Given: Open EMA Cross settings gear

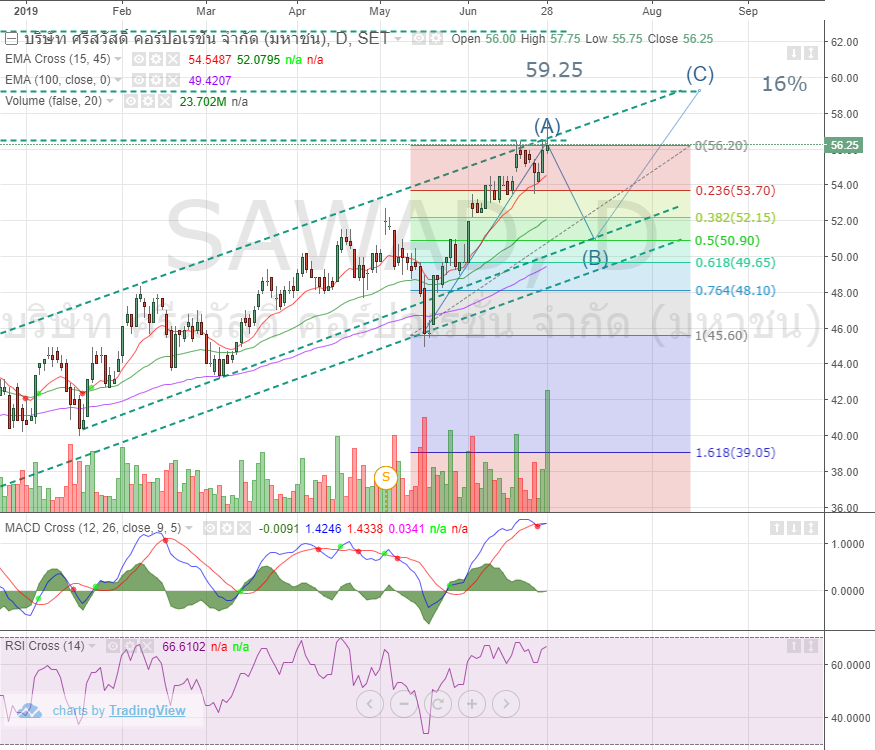Looking at the screenshot, I should coord(156,59).
